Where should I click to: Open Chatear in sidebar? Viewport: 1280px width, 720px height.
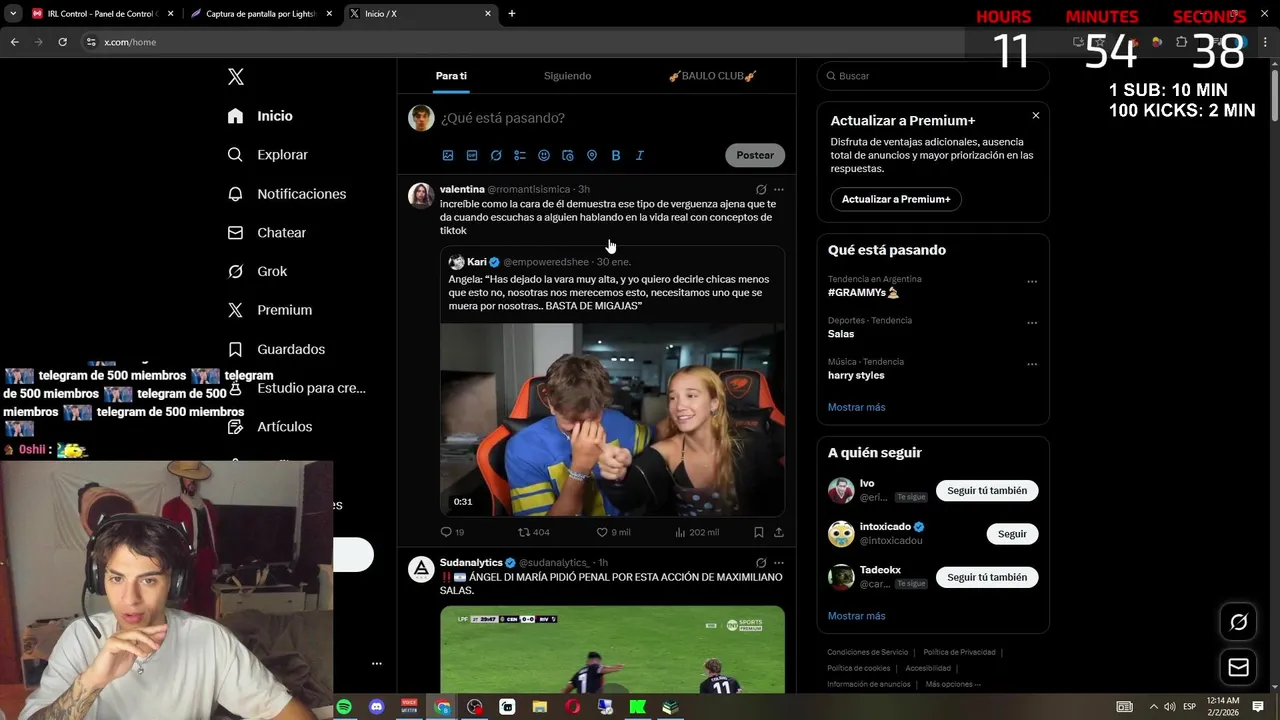[x=266, y=232]
